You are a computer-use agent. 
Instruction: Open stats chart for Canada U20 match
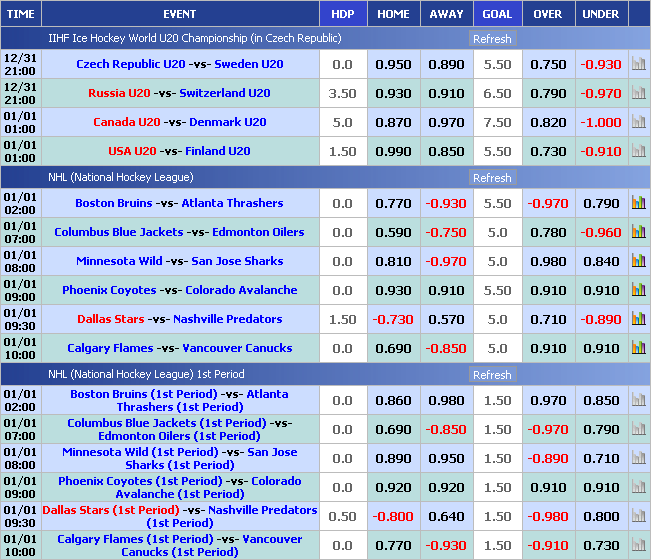[638, 122]
